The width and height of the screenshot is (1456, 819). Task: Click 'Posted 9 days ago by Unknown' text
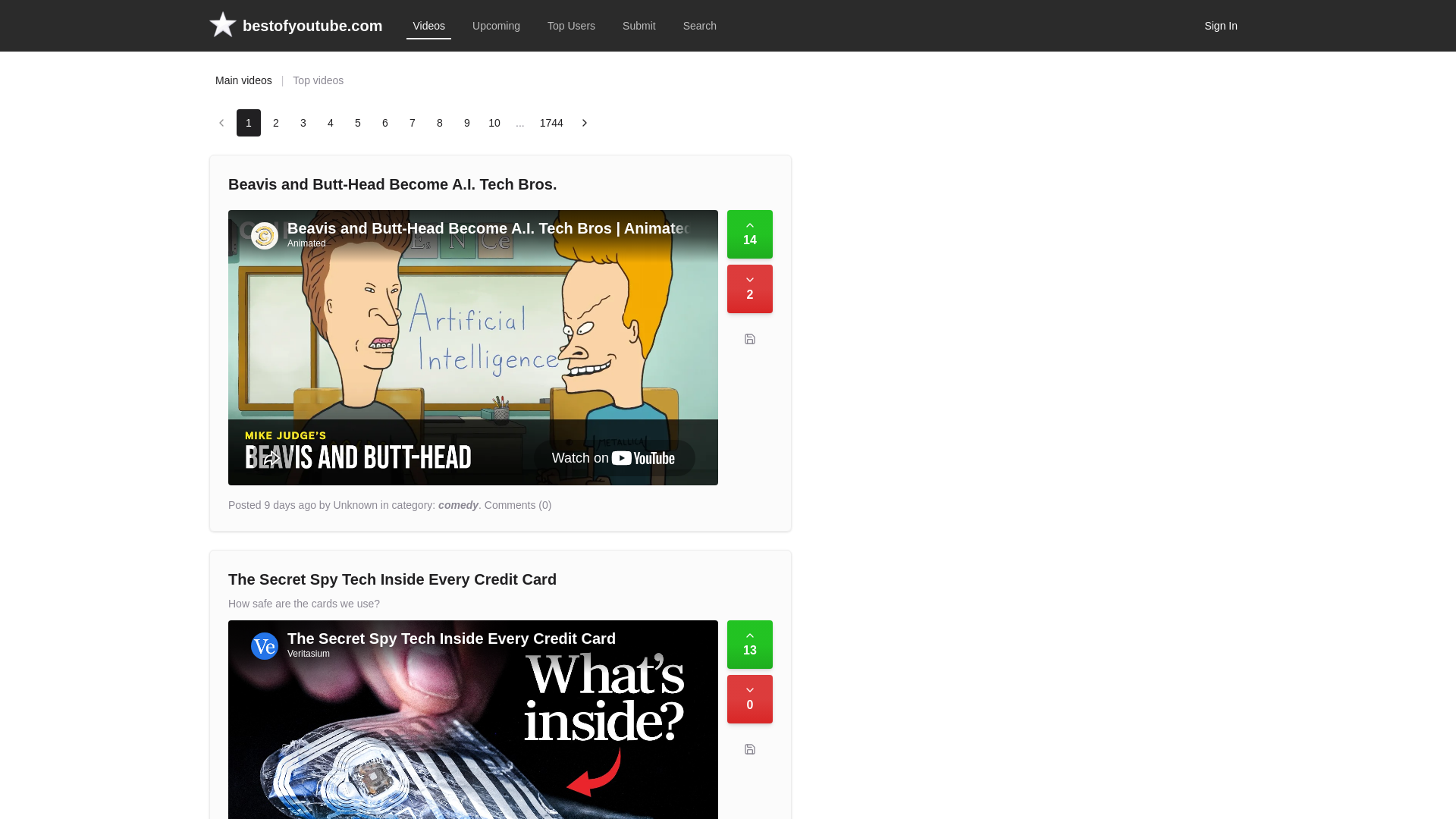[x=303, y=505]
